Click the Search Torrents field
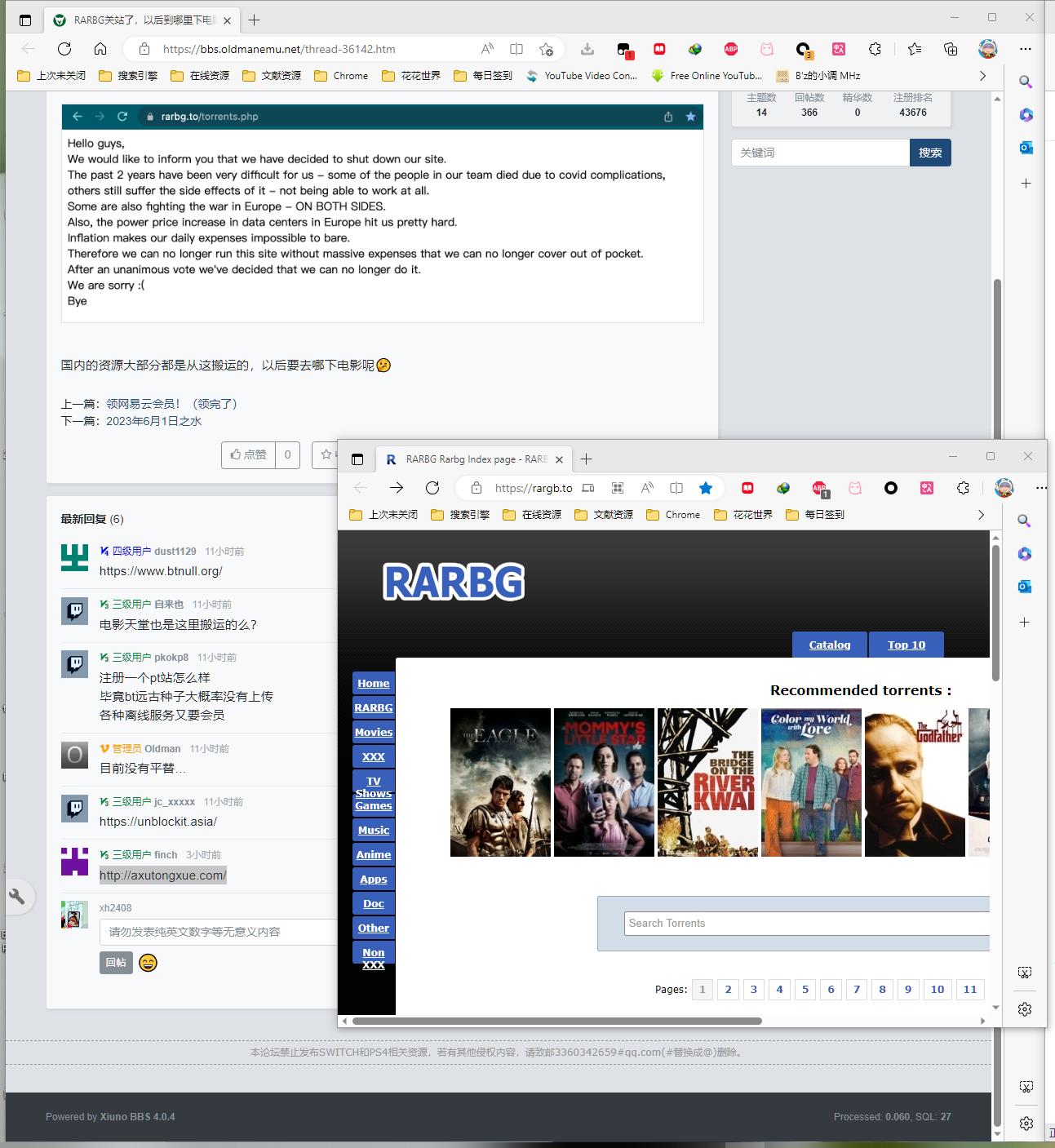Screen dimensions: 1055x1148 click(807, 923)
